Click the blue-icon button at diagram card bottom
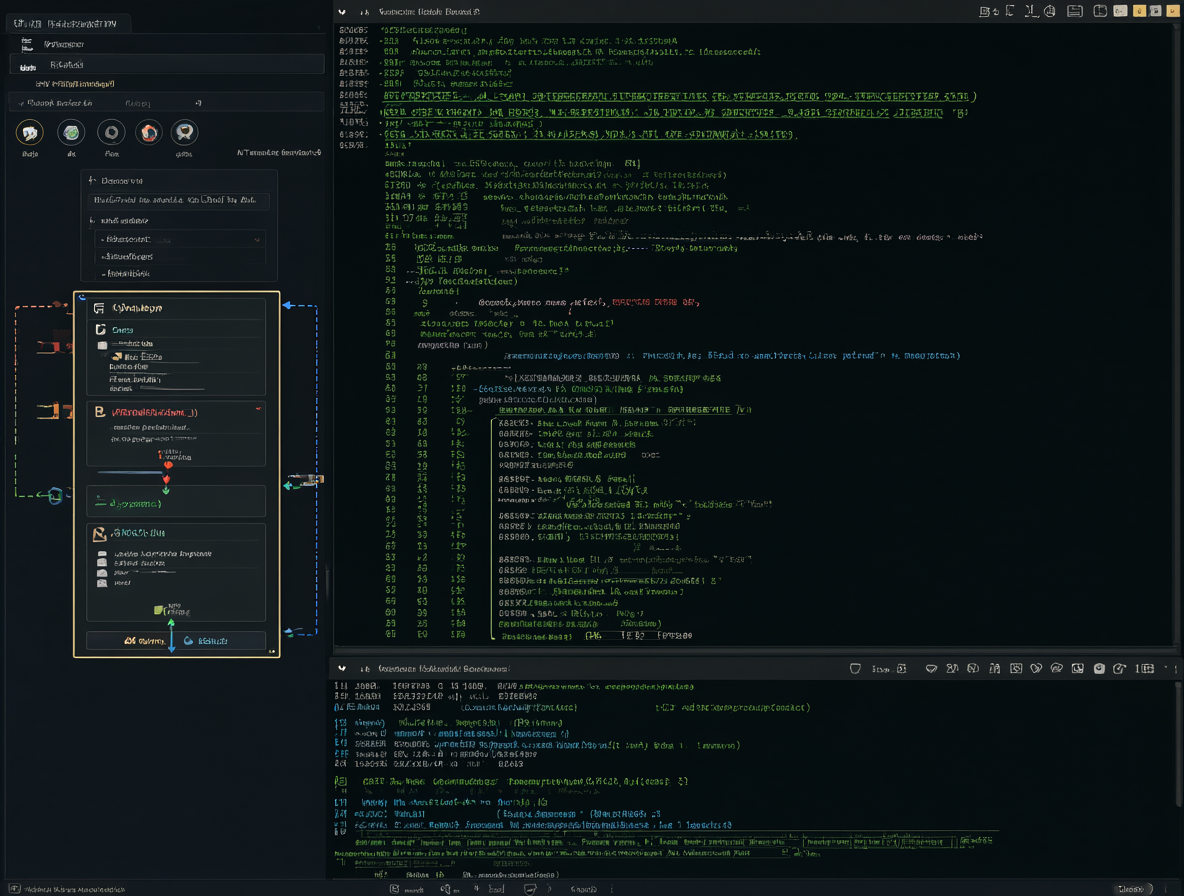This screenshot has height=896, width=1184. click(205, 641)
